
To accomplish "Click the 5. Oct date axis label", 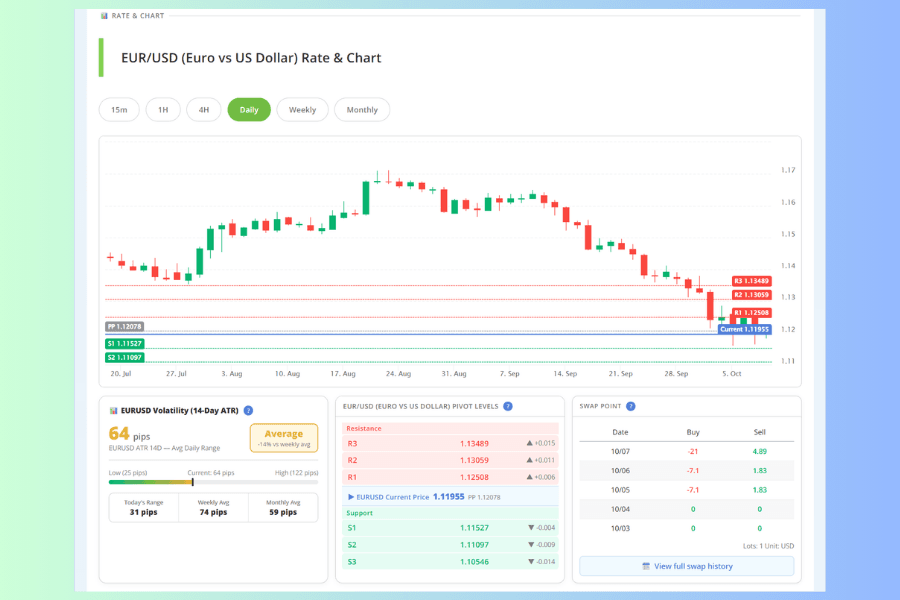I will pyautogui.click(x=732, y=374).
